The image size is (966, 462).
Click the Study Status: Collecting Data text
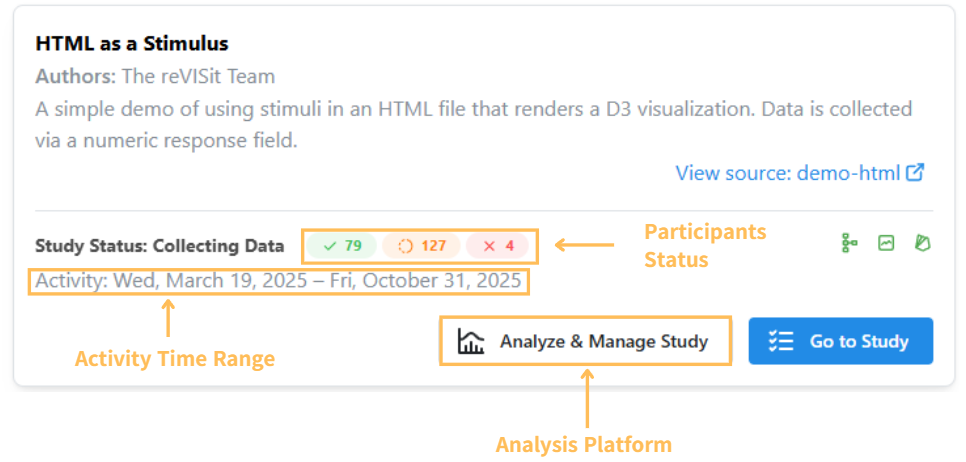159,246
